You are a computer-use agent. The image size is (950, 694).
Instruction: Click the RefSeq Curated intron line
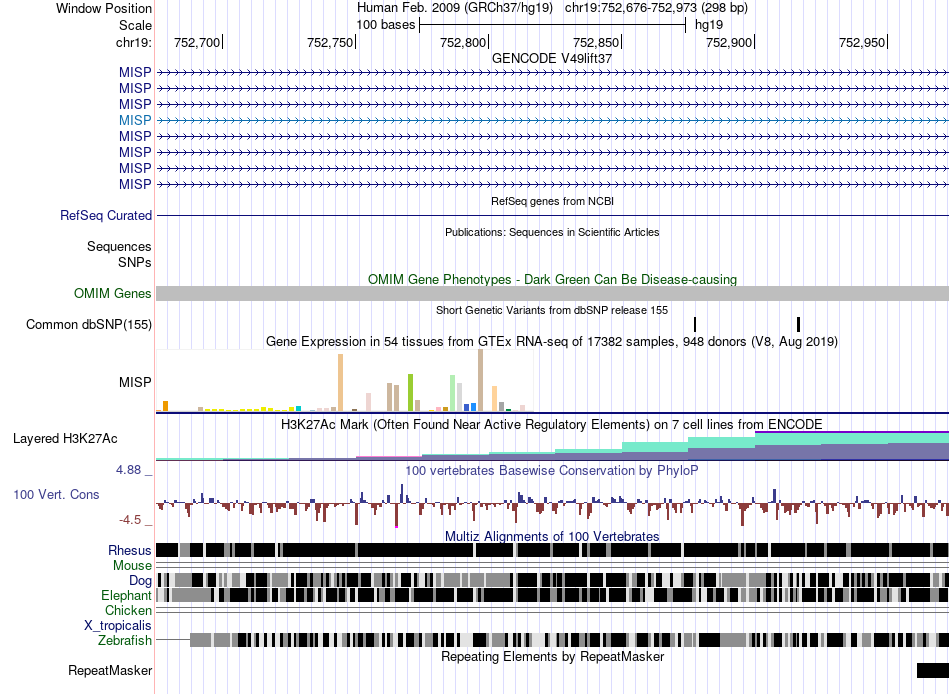552,215
